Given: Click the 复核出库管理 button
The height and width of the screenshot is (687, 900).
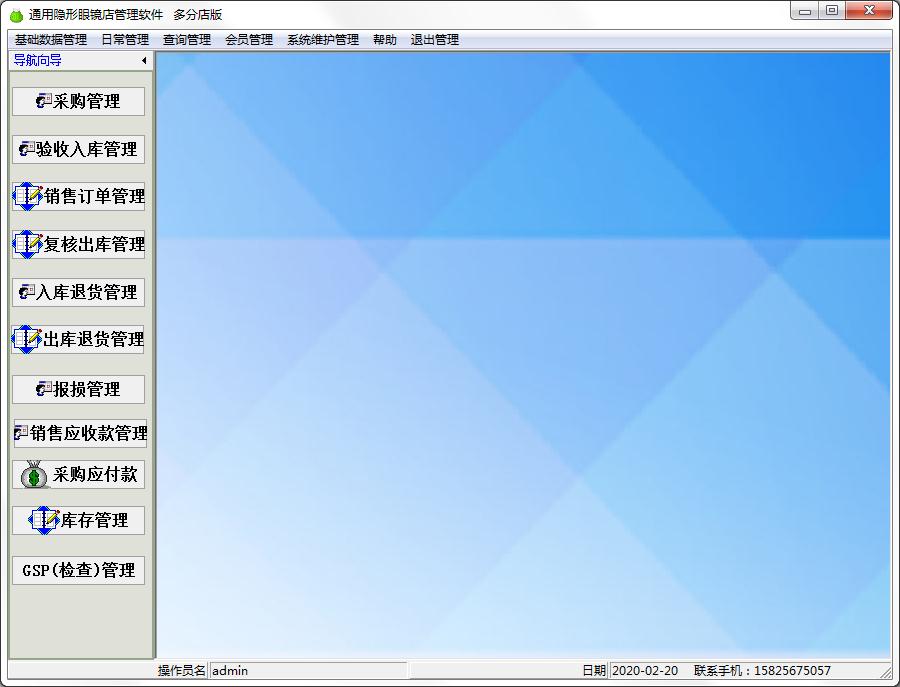Looking at the screenshot, I should 78,244.
